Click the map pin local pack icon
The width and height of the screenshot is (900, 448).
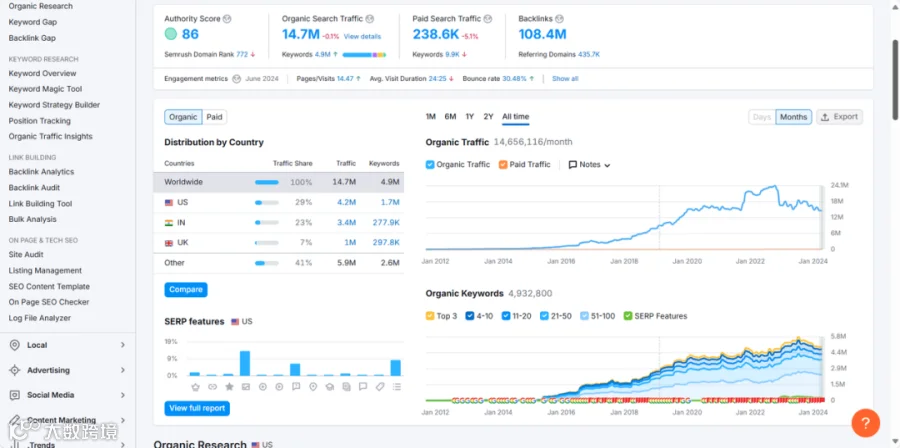point(313,387)
